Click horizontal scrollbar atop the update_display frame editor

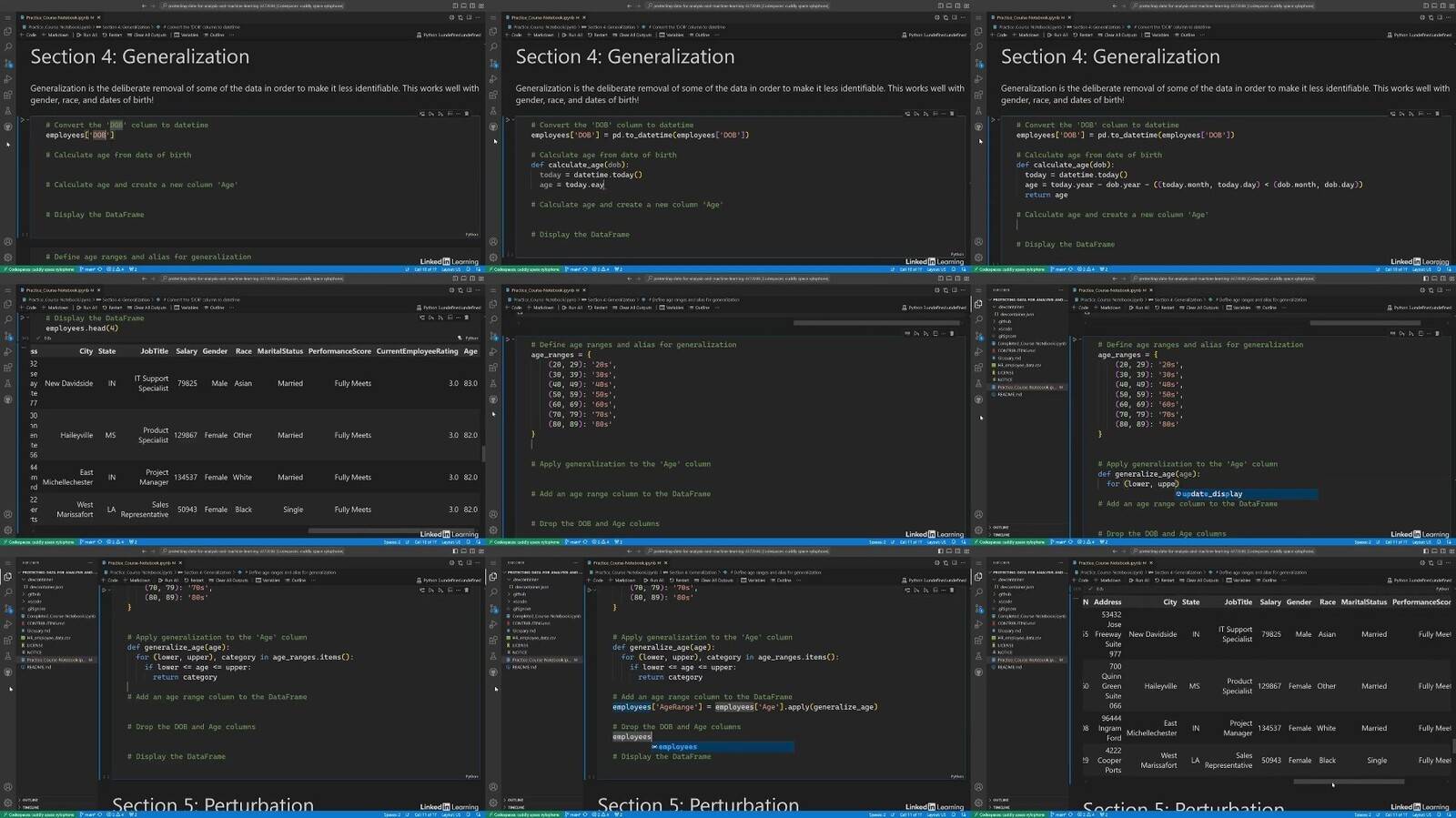(x=1364, y=323)
